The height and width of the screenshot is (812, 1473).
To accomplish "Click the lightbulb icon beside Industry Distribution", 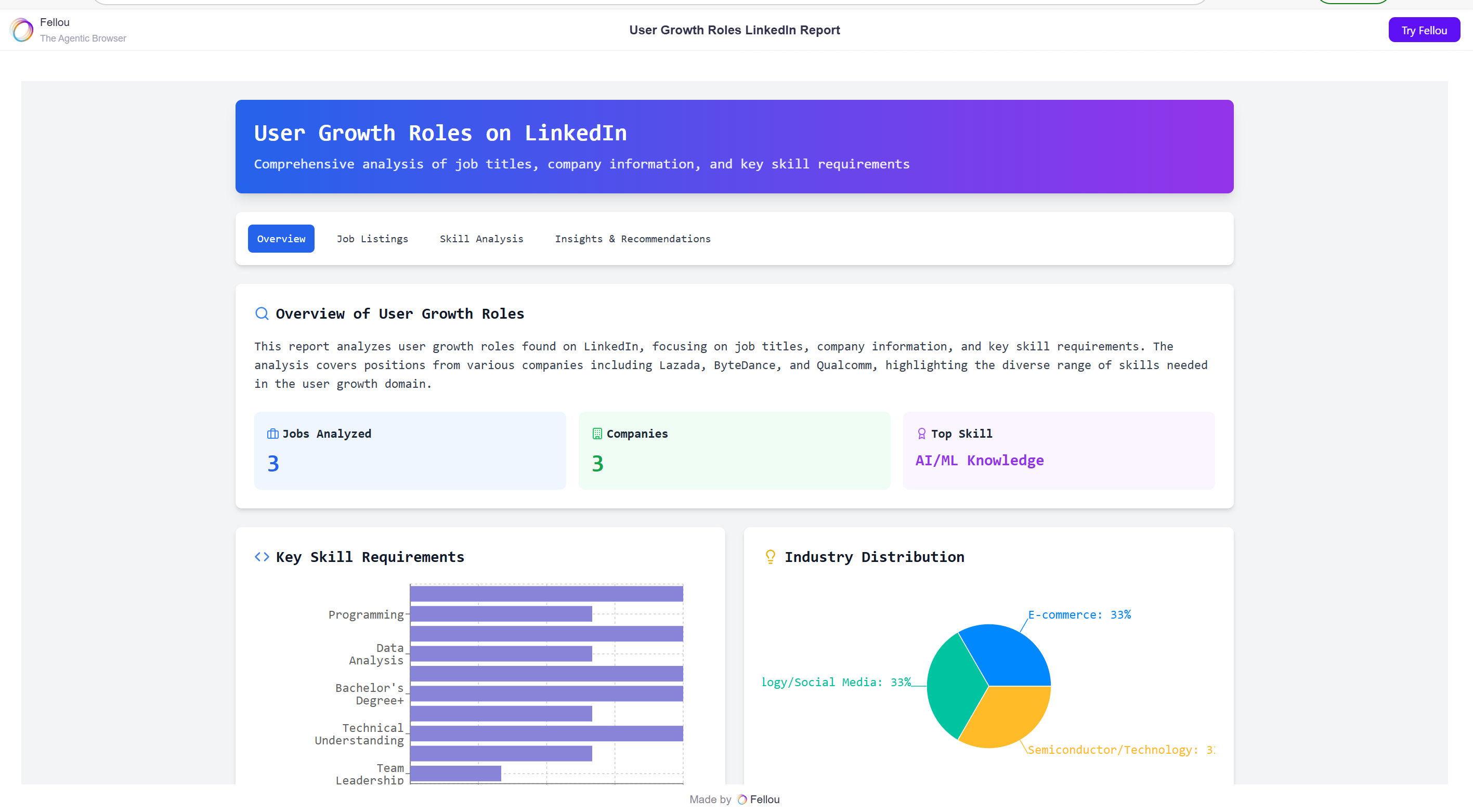I will click(770, 557).
